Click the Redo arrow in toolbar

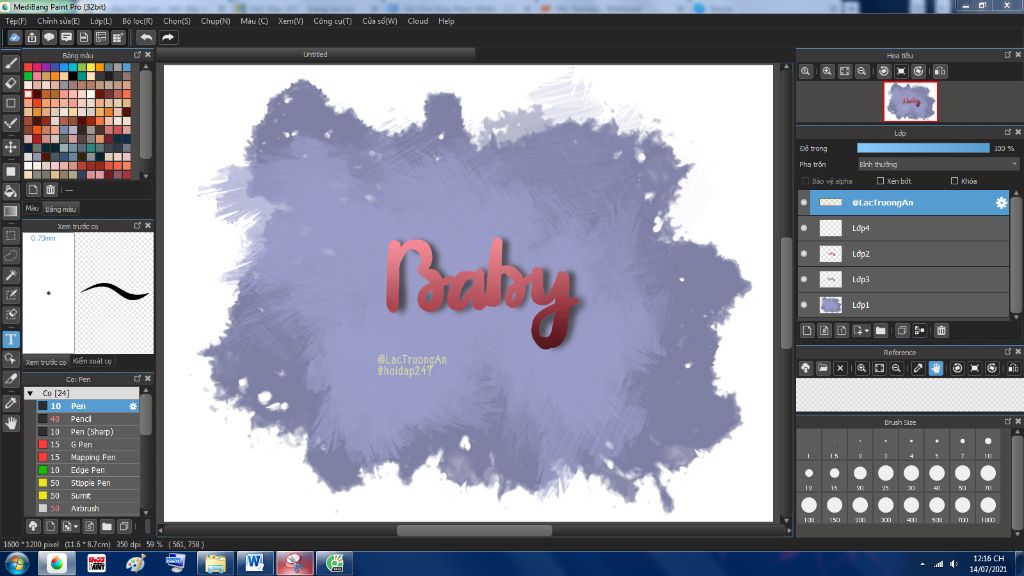(x=168, y=37)
